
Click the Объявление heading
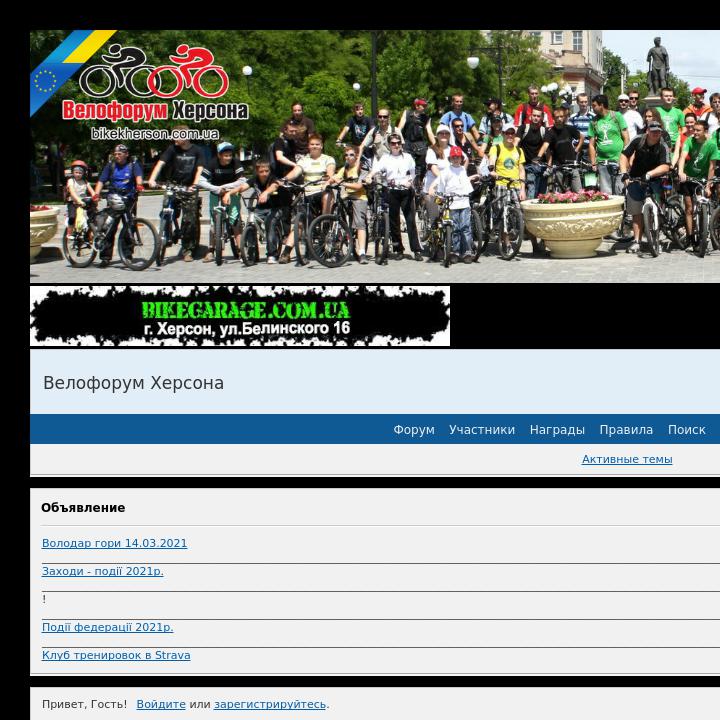(83, 508)
